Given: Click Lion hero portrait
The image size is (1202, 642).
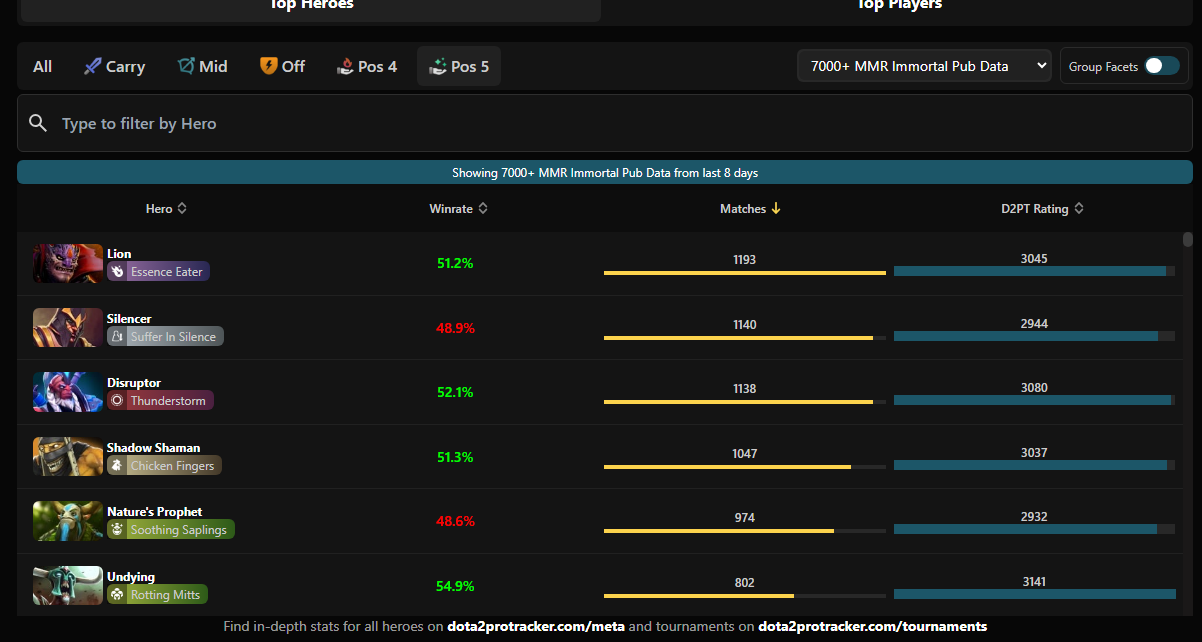Looking at the screenshot, I should click(68, 263).
